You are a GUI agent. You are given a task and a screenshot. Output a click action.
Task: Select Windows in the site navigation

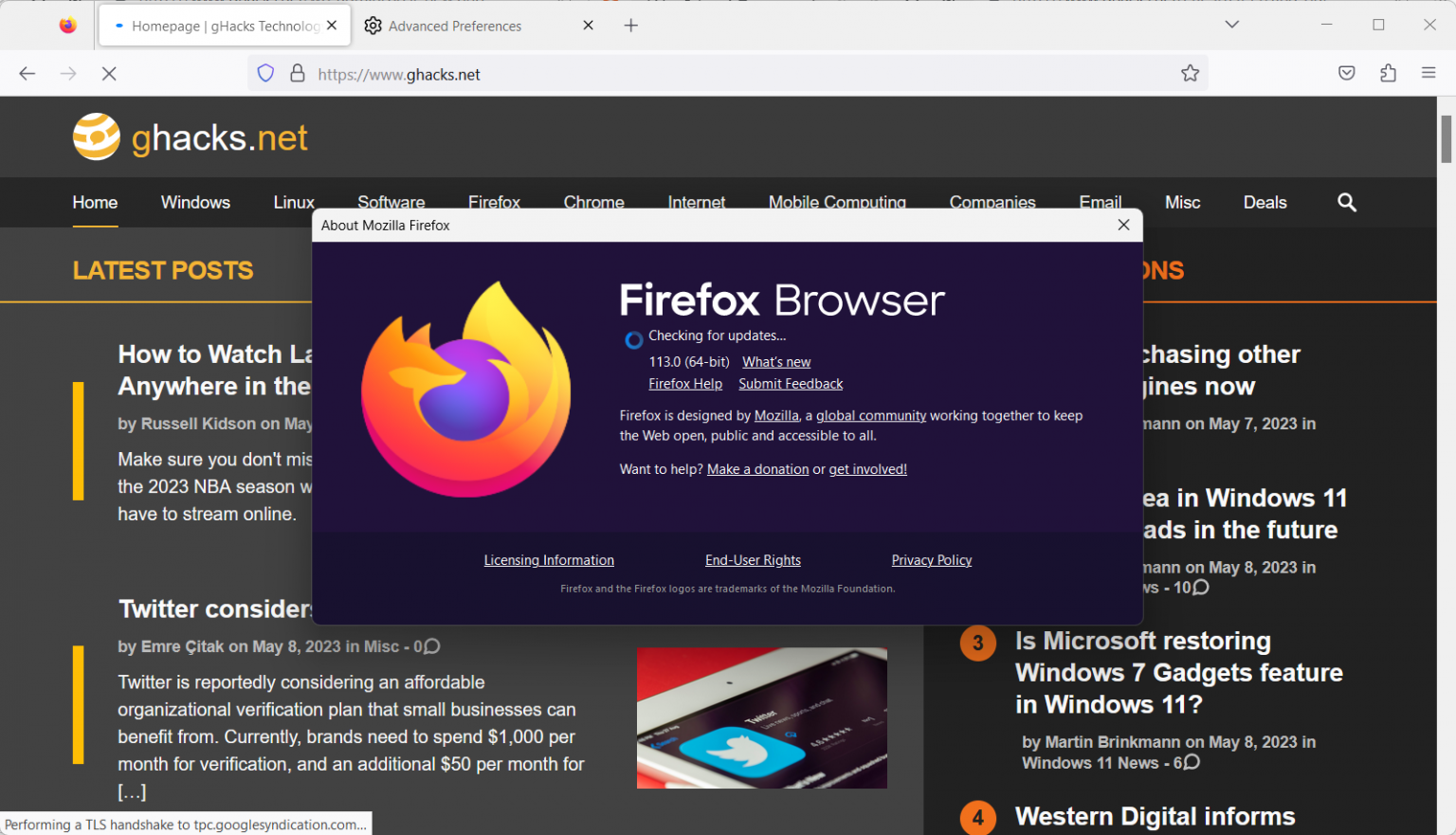click(x=194, y=202)
